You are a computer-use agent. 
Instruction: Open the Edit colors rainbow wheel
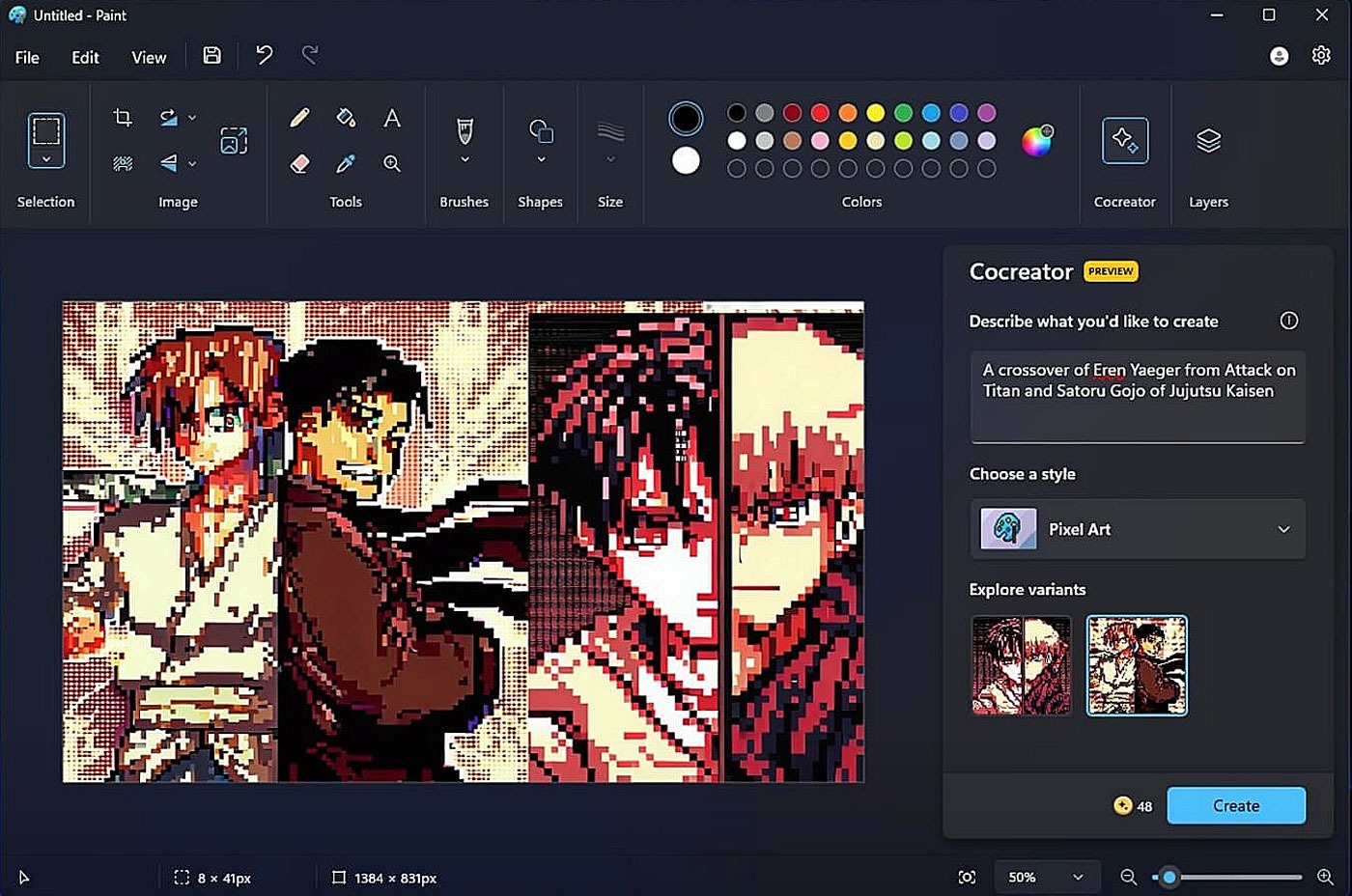click(1037, 141)
